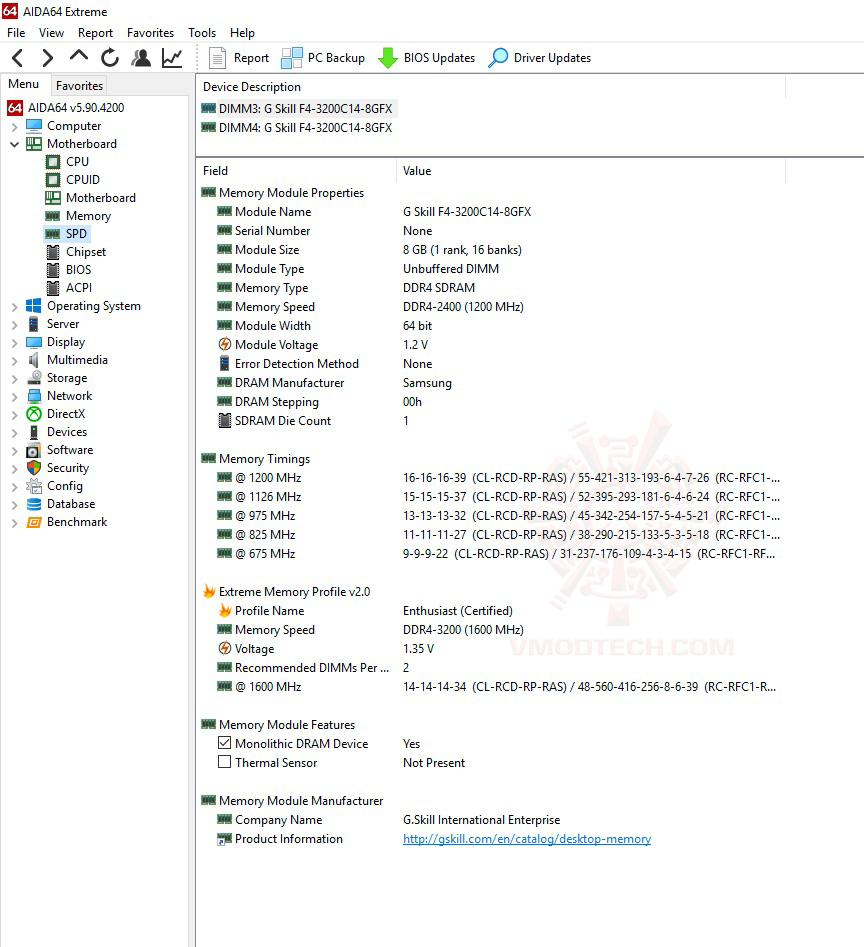This screenshot has width=864, height=947.
Task: Refresh the current page
Action: click(110, 58)
